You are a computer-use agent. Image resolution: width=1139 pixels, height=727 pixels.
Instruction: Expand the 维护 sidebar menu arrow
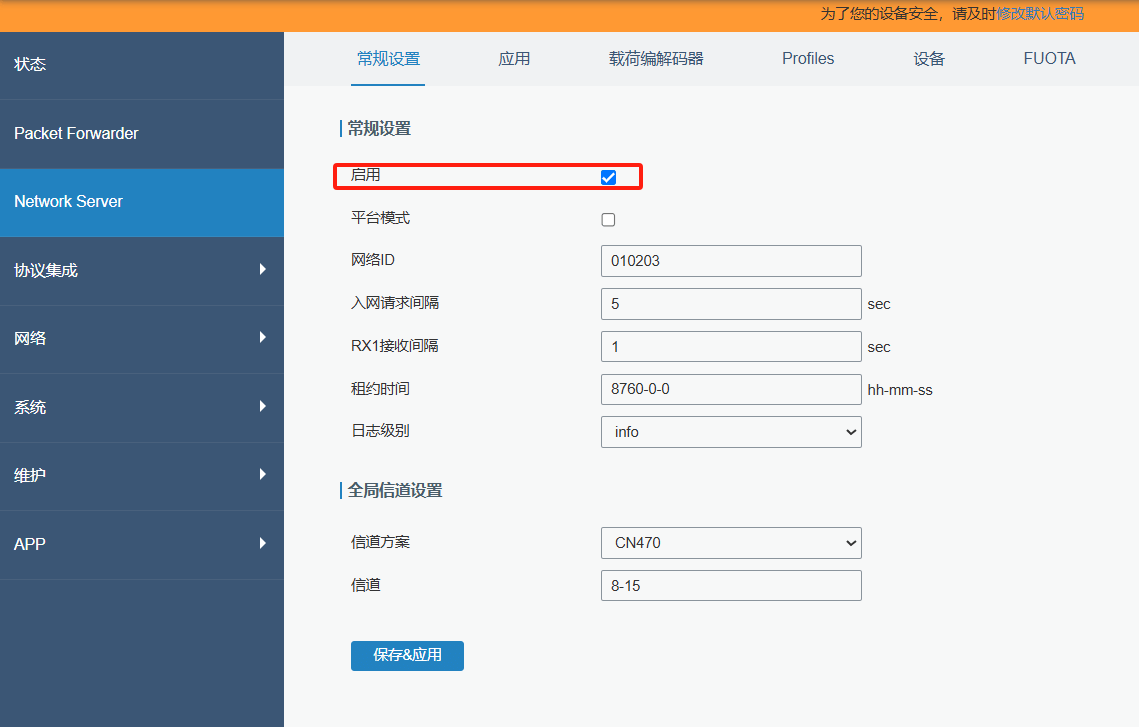(x=262, y=474)
